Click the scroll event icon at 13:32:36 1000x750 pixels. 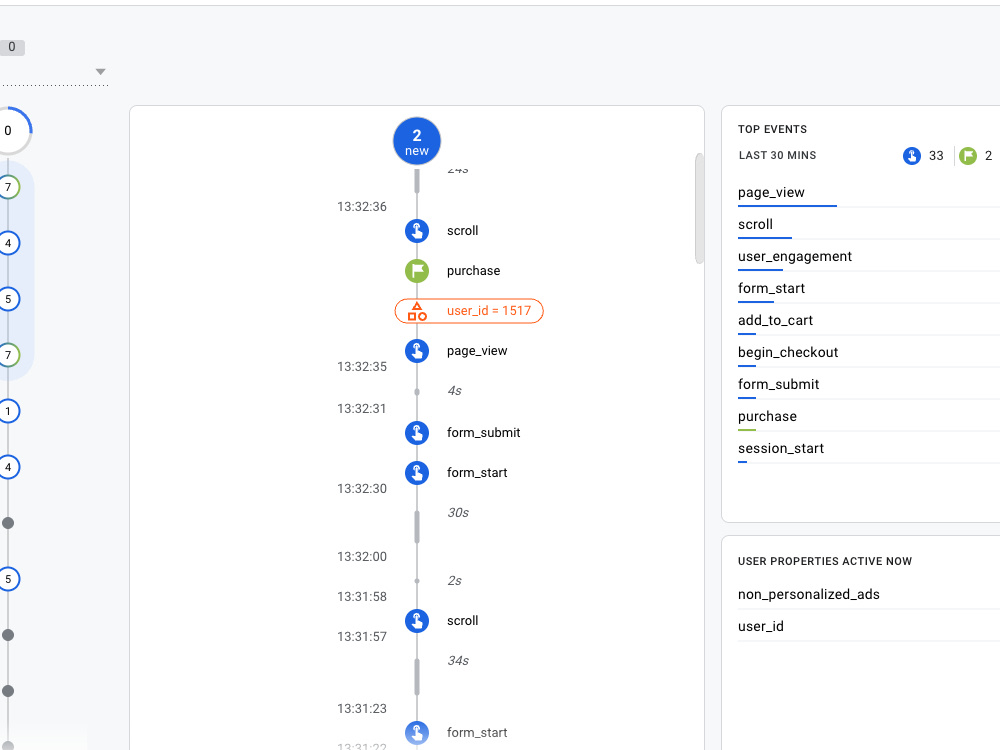tap(416, 231)
